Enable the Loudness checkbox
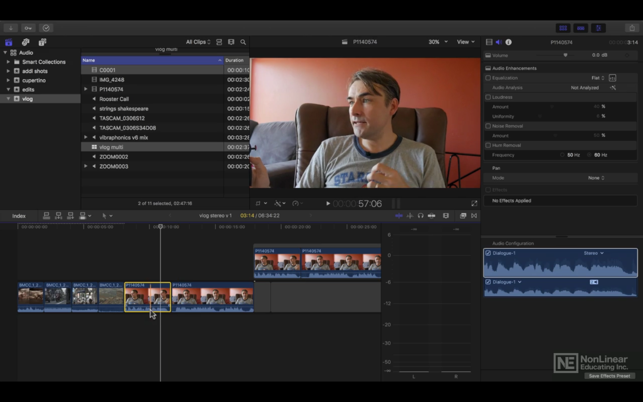 pyautogui.click(x=488, y=97)
